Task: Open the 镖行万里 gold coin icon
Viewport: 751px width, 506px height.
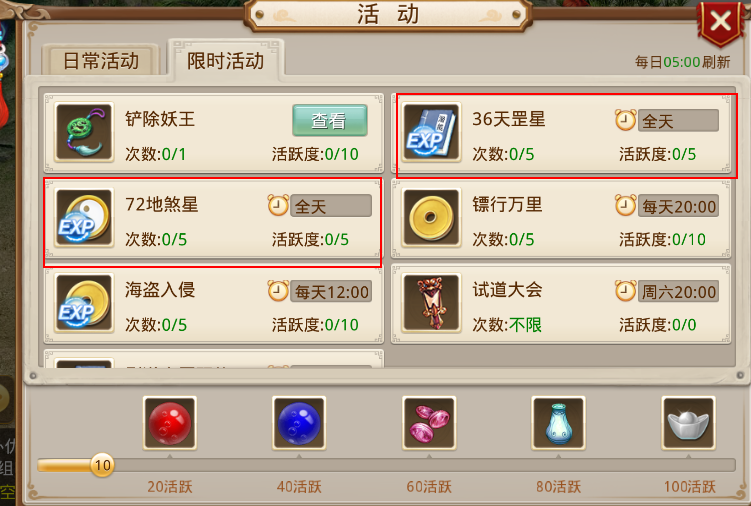Action: pyautogui.click(x=431, y=218)
